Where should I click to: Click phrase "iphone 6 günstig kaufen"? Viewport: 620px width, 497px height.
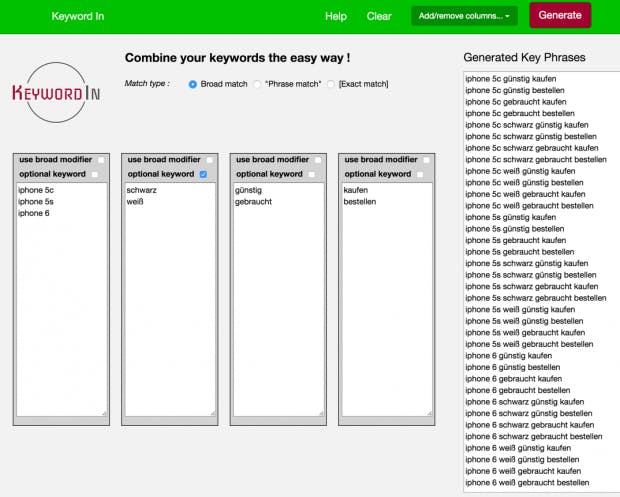tap(509, 355)
